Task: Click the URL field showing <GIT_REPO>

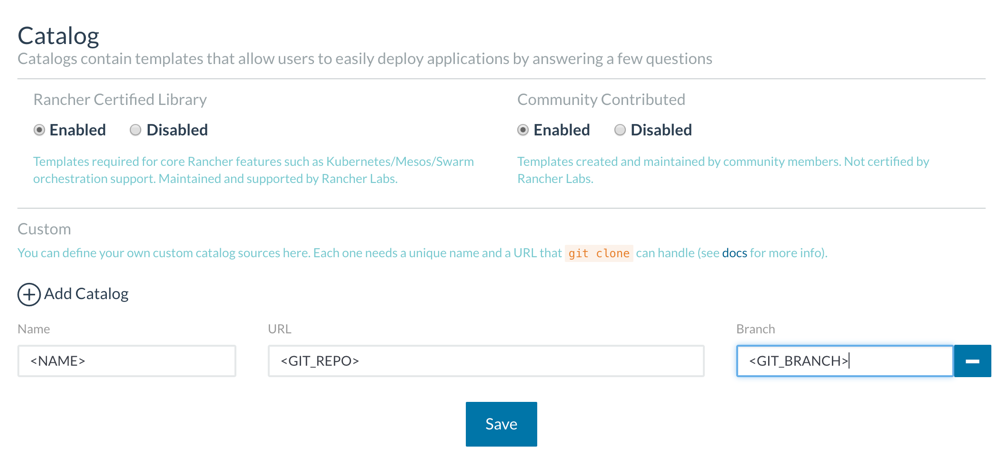Action: point(486,361)
